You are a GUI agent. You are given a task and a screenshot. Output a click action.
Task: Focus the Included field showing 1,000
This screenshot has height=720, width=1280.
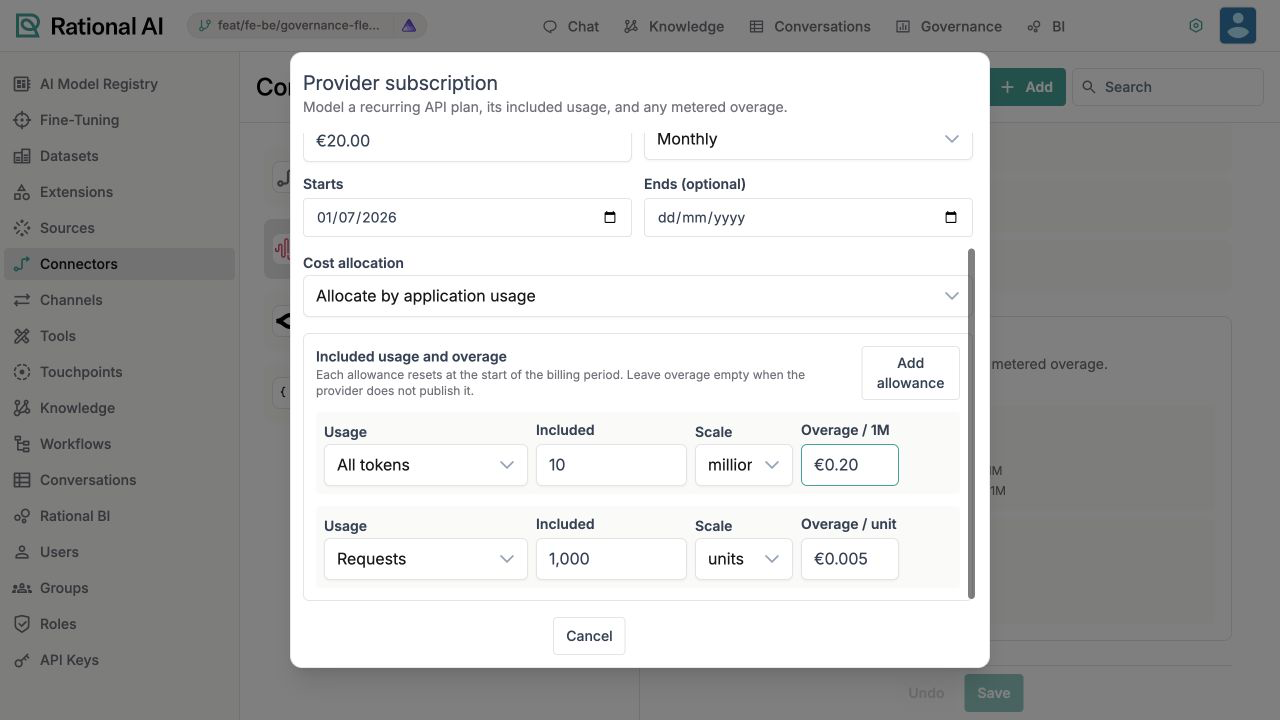(611, 559)
